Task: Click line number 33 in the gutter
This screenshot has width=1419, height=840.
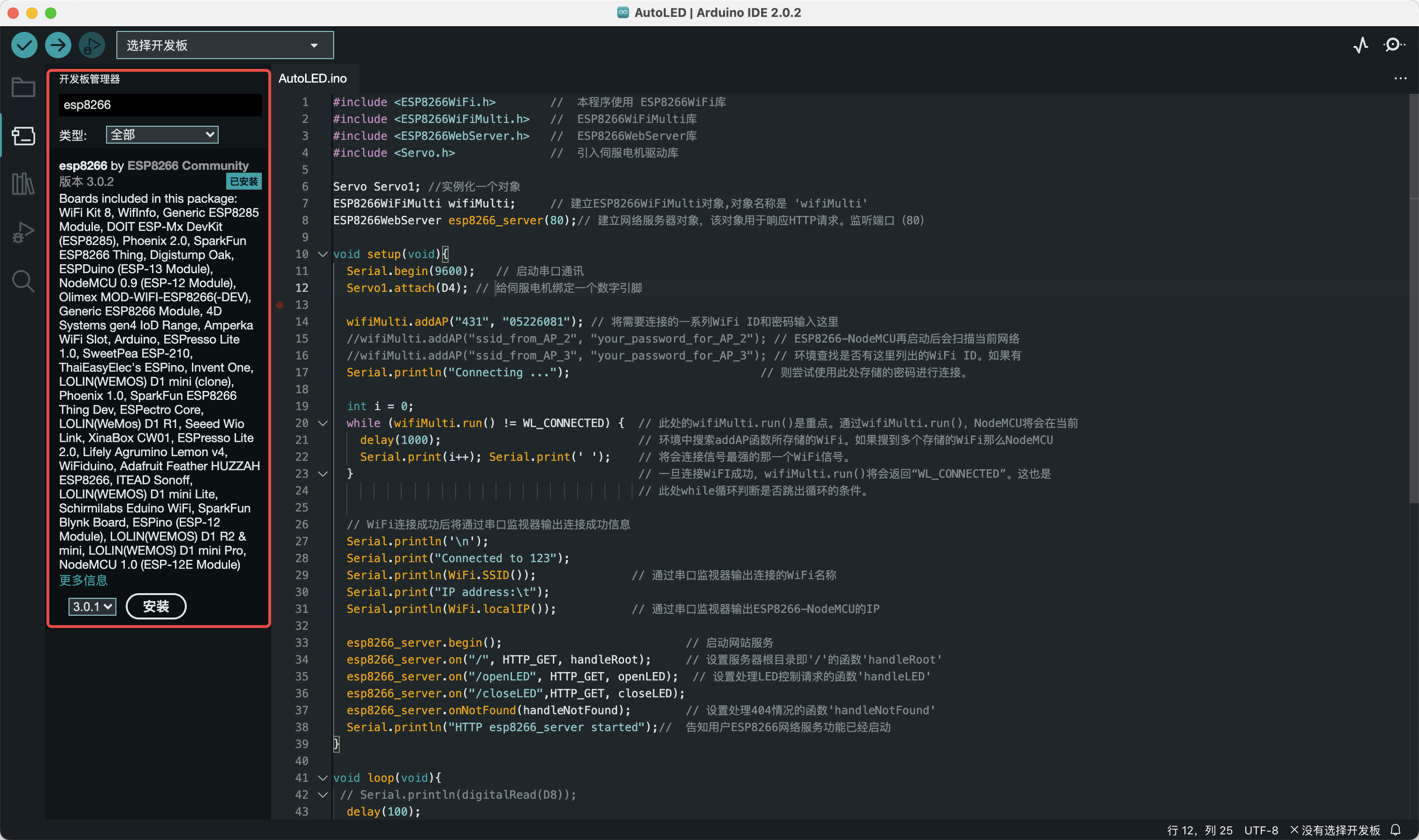Action: [x=302, y=643]
